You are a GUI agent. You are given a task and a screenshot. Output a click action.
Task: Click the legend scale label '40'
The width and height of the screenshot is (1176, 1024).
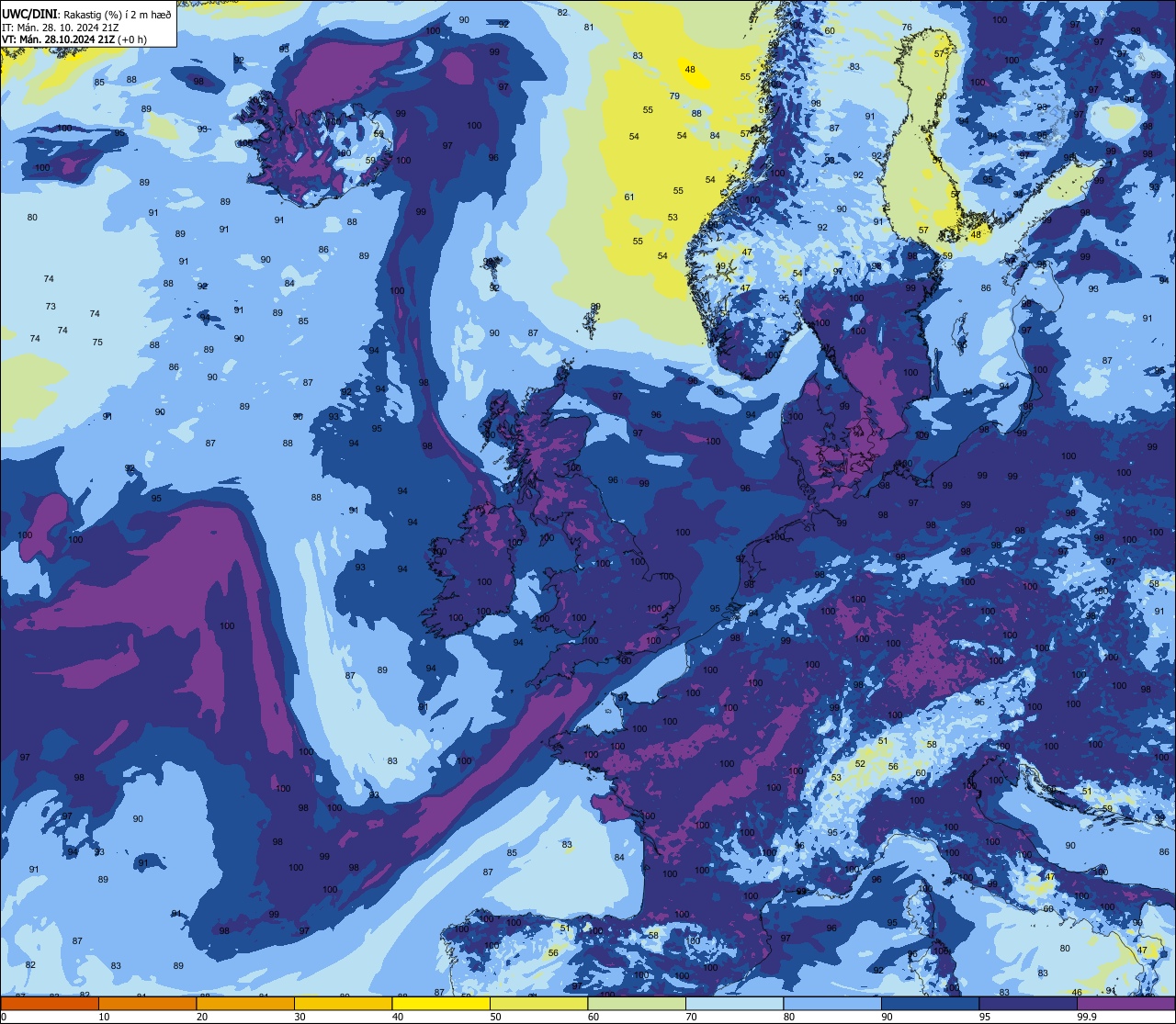(x=398, y=1017)
